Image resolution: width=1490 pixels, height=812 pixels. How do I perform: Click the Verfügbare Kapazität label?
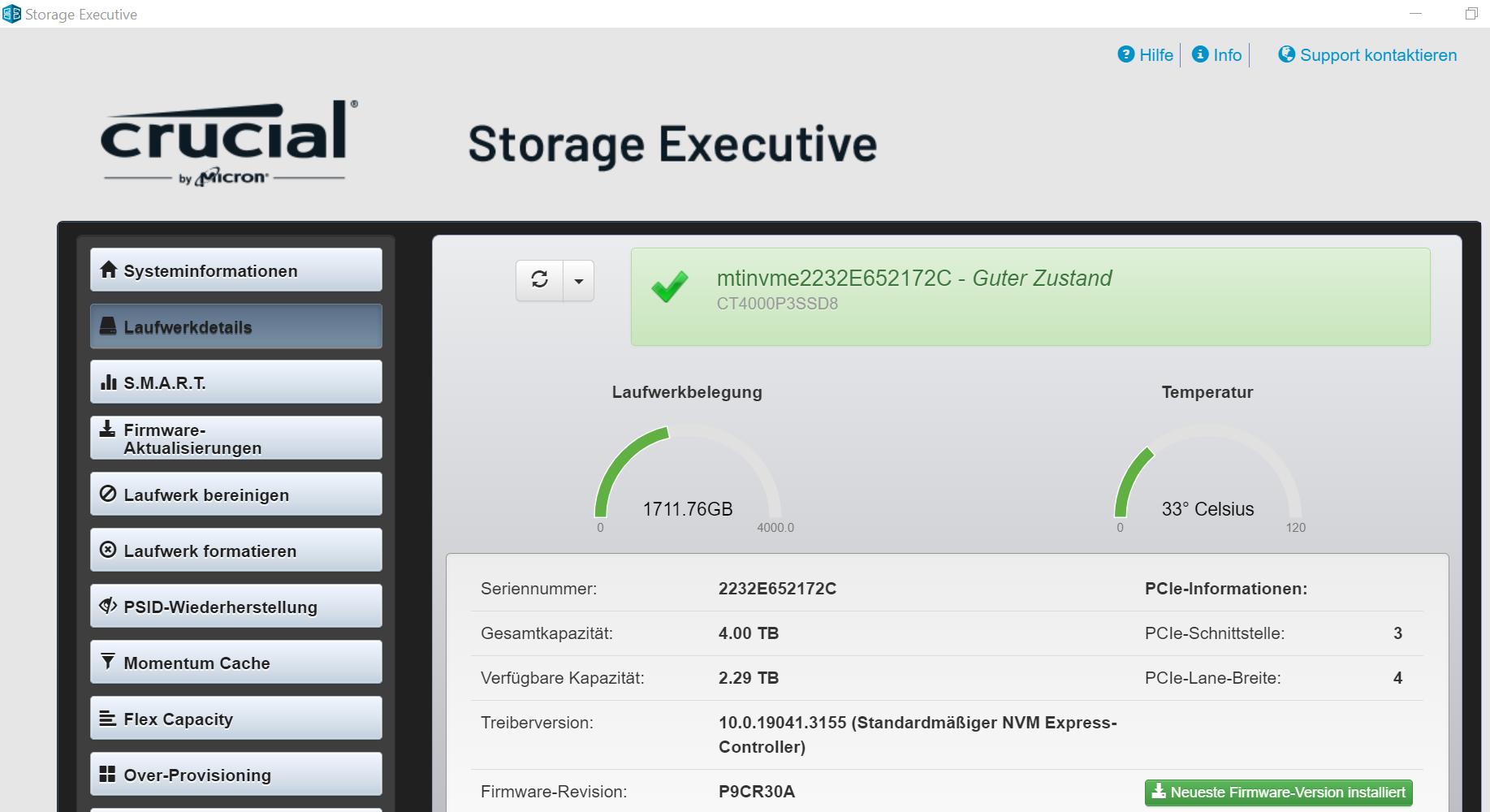[x=562, y=678]
